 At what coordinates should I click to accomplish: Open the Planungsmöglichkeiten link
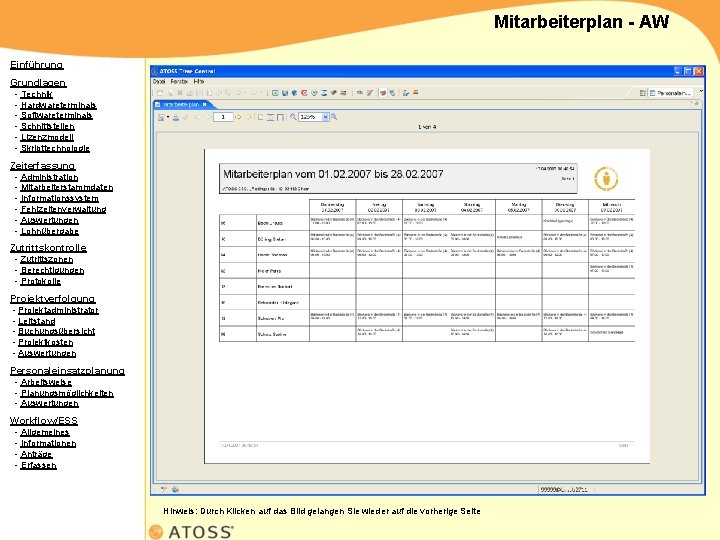67,393
